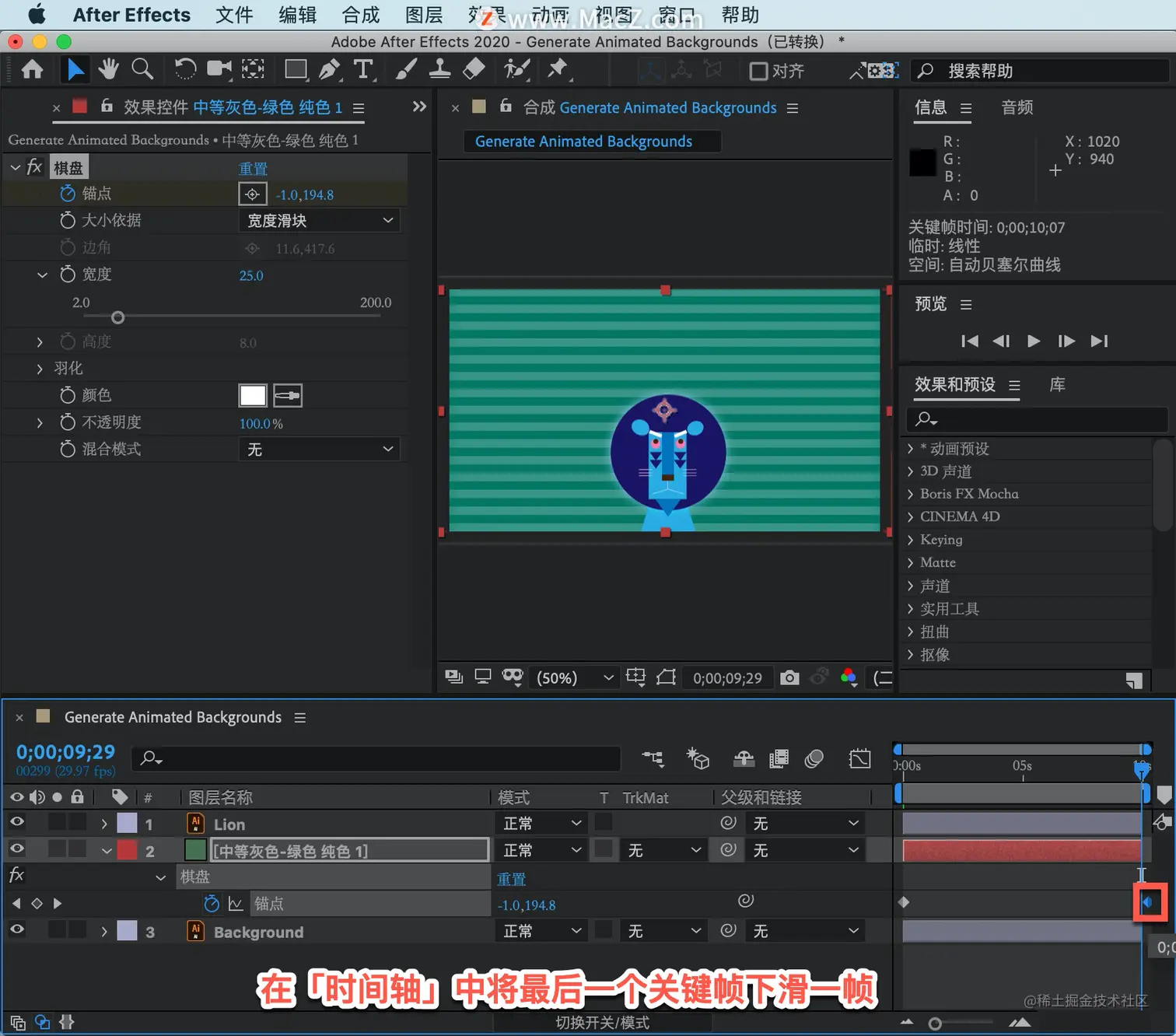Select the Pen tool

click(x=330, y=70)
